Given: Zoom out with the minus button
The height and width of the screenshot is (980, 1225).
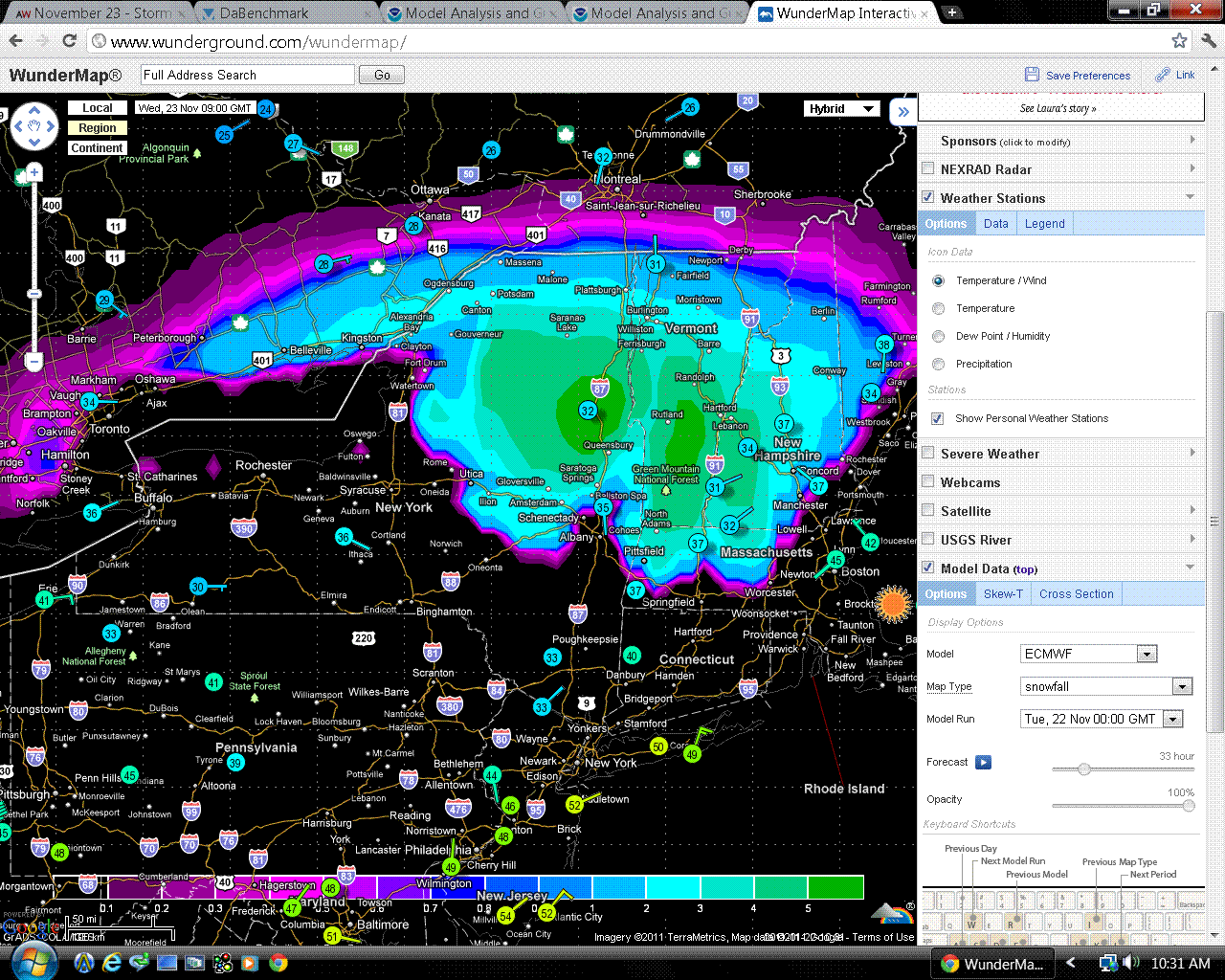Looking at the screenshot, I should (34, 362).
